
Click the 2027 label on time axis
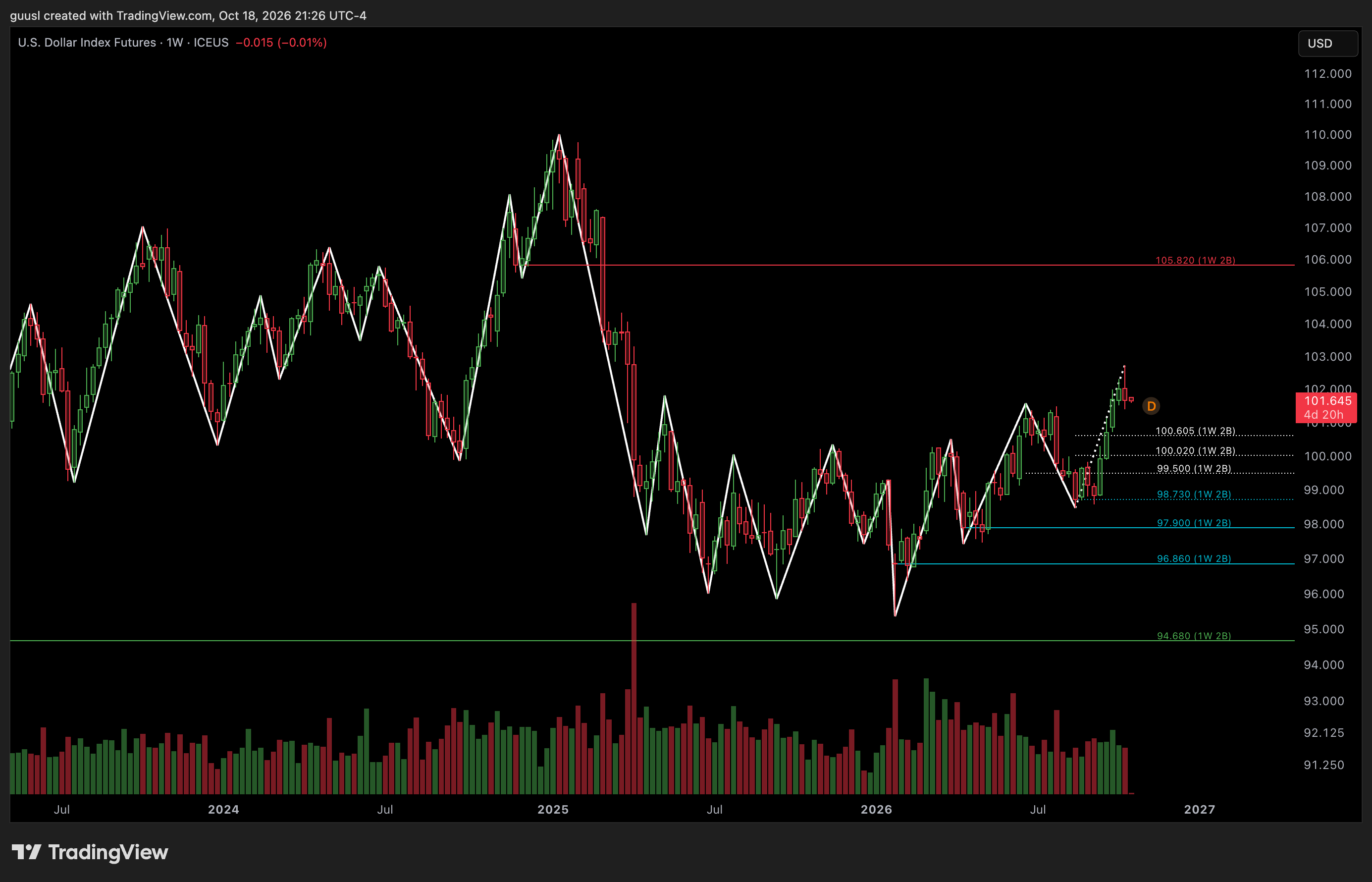pos(1199,809)
